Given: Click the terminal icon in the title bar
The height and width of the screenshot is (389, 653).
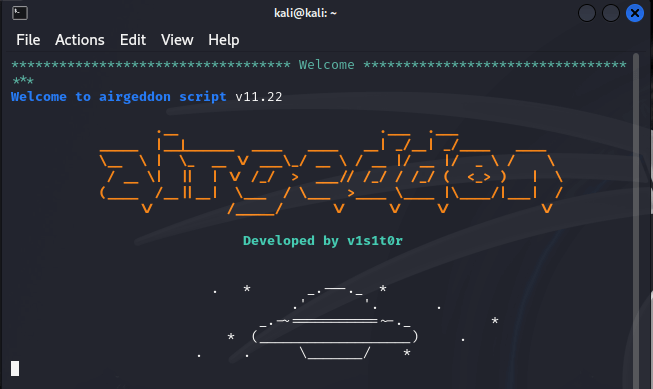Looking at the screenshot, I should (20, 13).
